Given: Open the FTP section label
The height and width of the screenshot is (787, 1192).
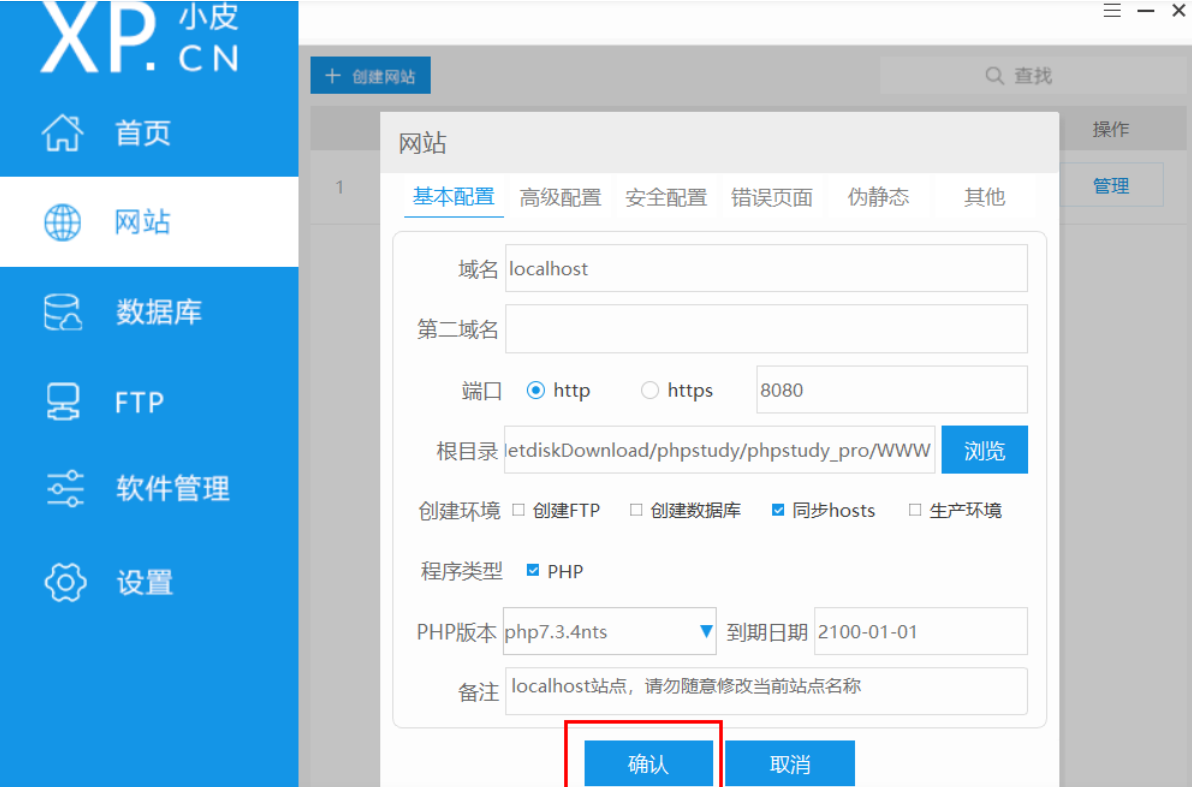Looking at the screenshot, I should point(139,402).
